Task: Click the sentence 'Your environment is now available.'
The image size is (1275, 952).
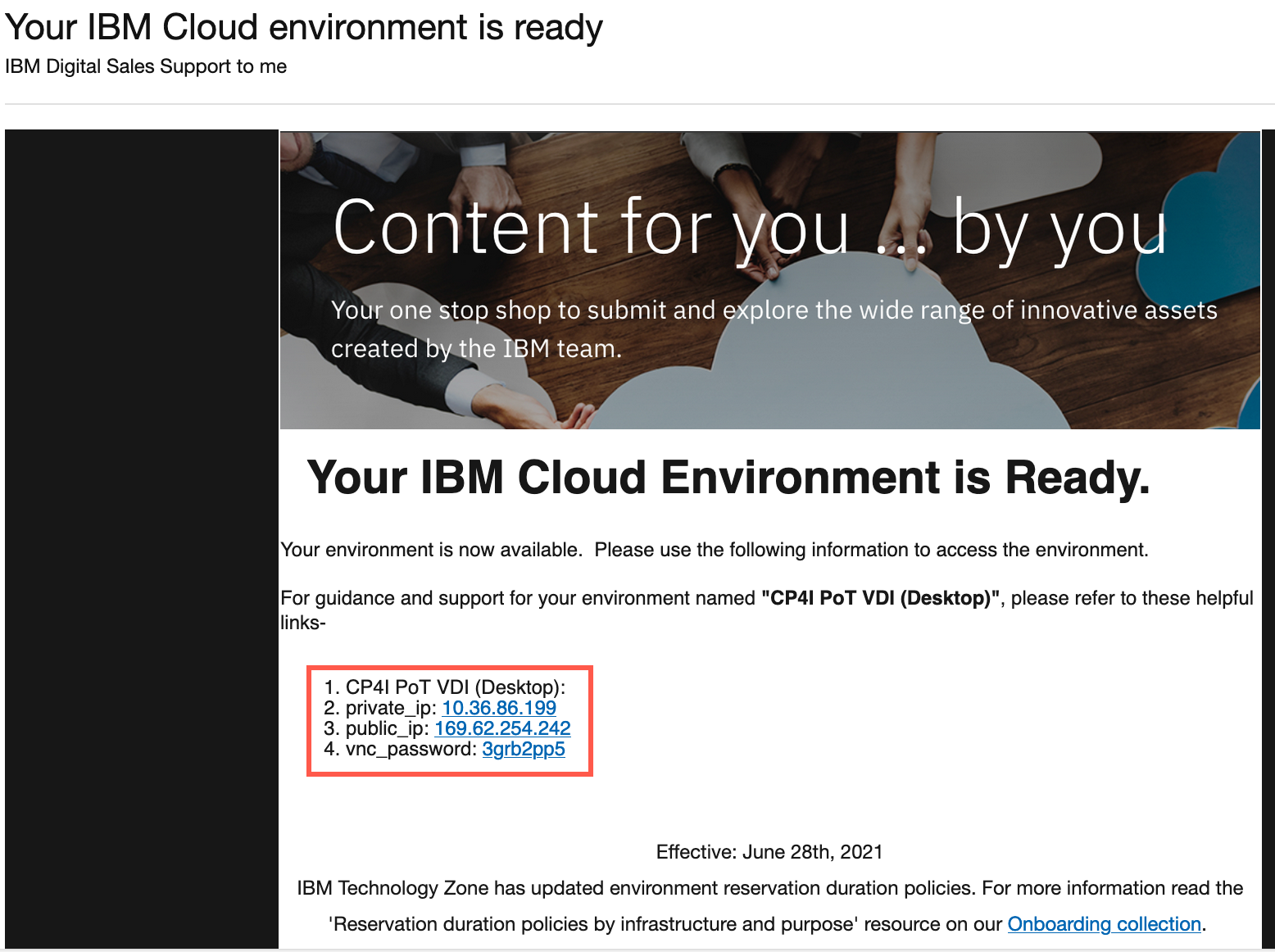Action: (431, 550)
